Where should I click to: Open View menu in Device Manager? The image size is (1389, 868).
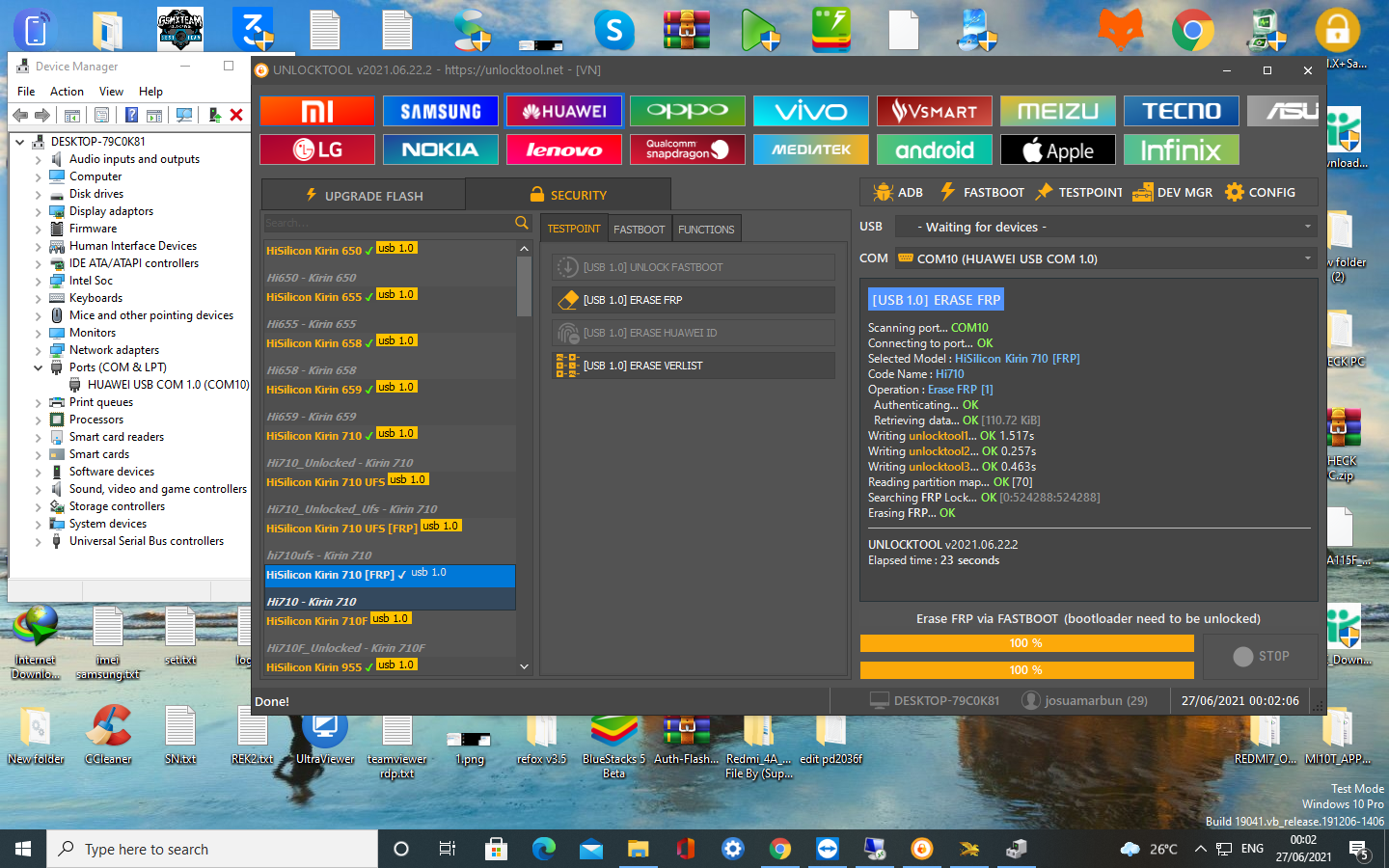pos(111,92)
